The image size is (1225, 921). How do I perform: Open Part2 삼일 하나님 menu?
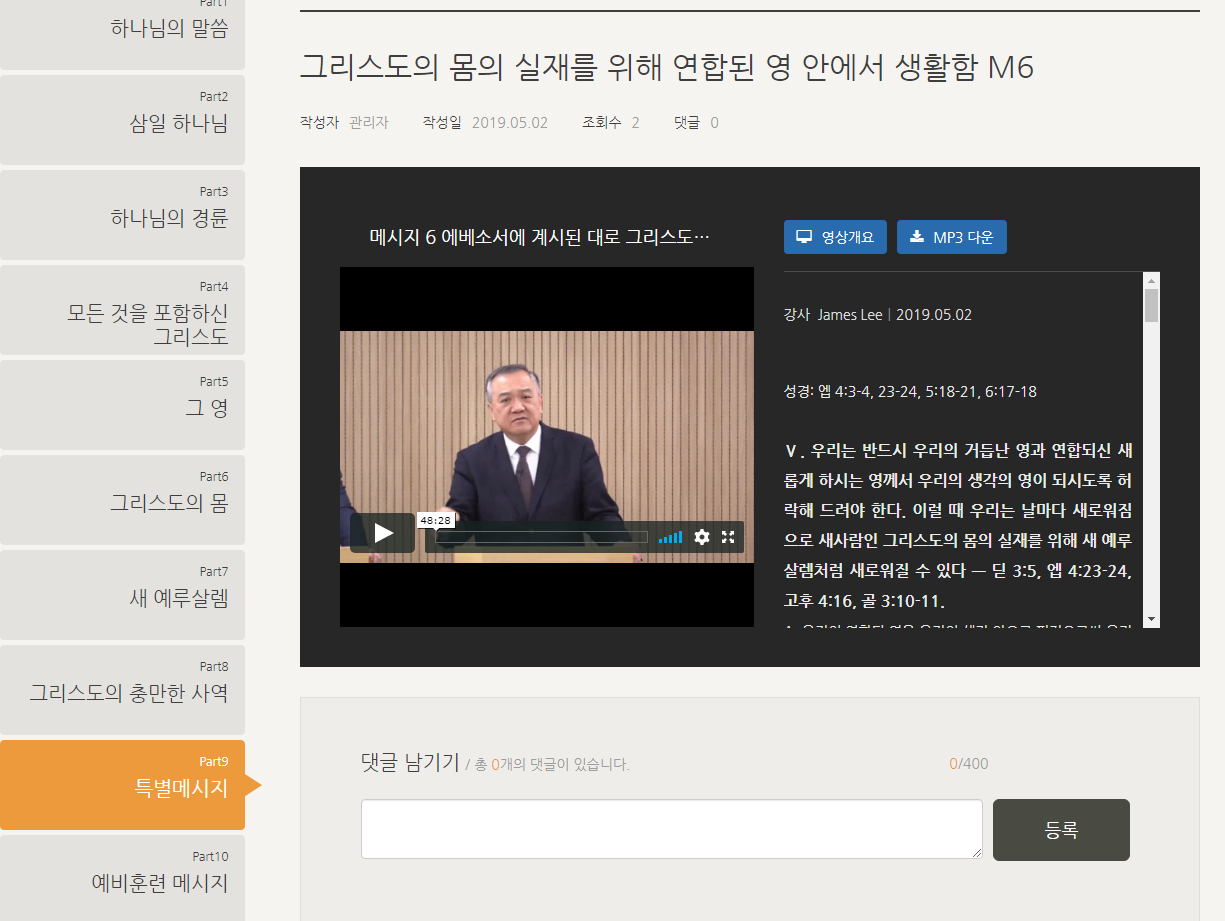coord(122,119)
